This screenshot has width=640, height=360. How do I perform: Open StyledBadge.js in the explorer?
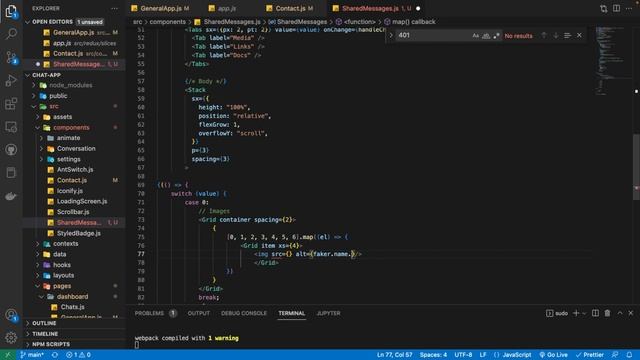click(x=79, y=233)
